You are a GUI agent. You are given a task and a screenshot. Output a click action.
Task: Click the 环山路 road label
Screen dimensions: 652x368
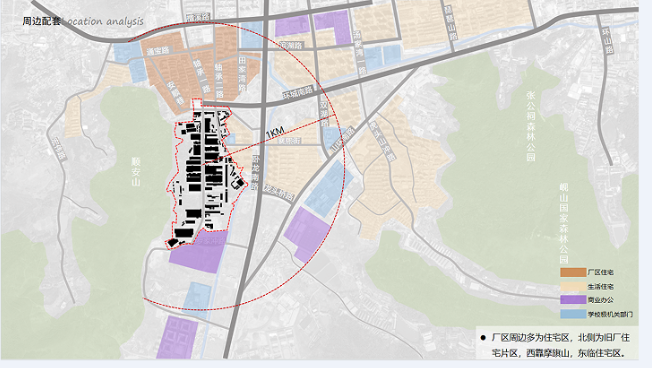tap(608, 41)
